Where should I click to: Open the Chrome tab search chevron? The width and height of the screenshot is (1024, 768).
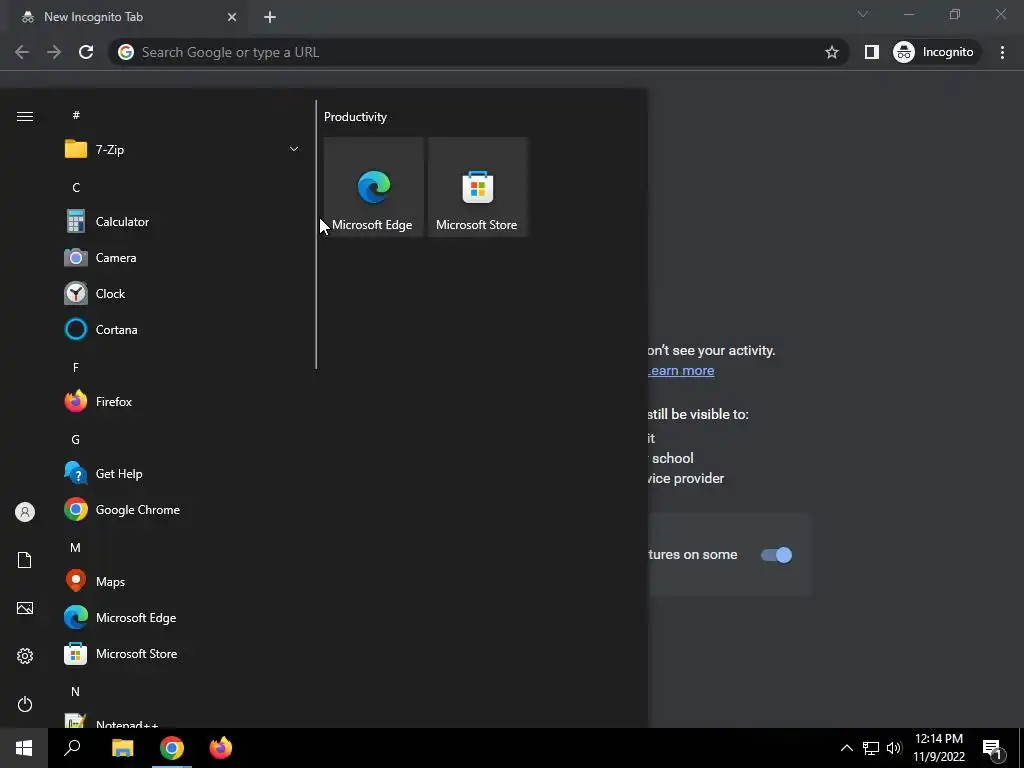point(863,14)
